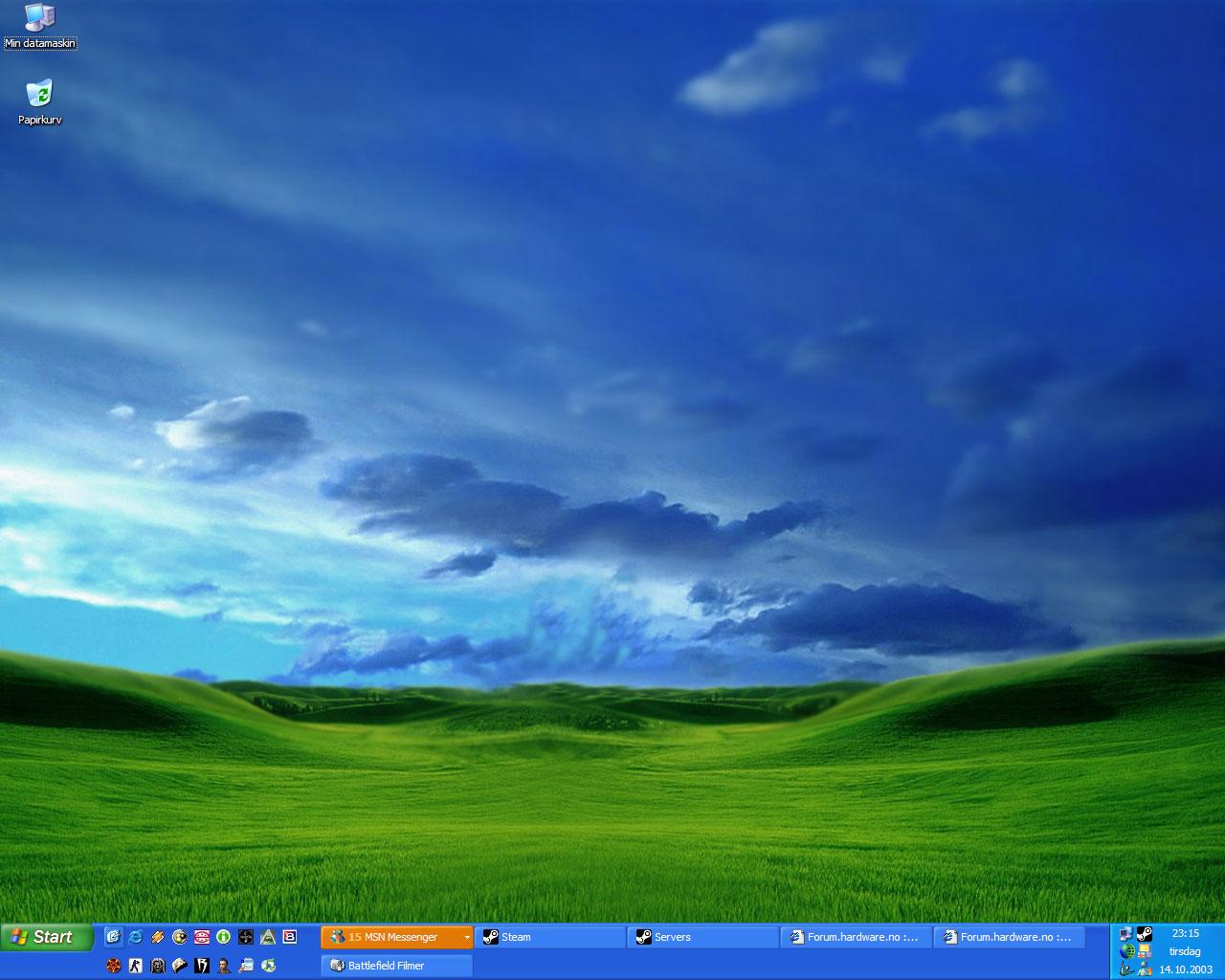
Task: Switch to the Servers taskbar window
Action: tap(703, 937)
